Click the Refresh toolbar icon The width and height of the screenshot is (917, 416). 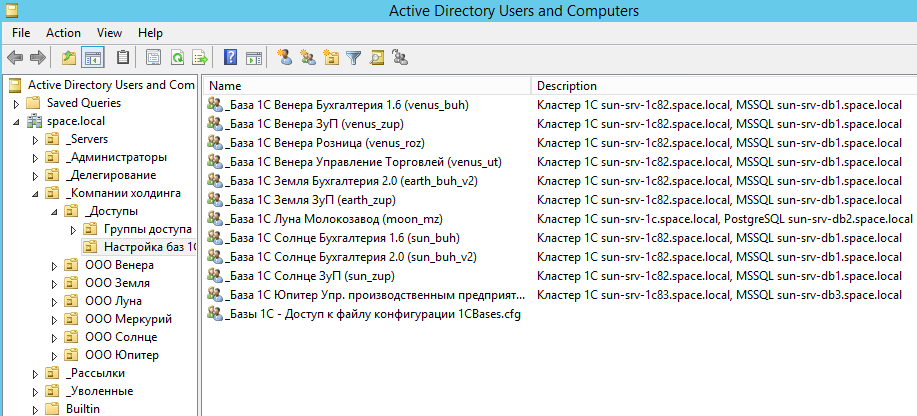click(x=177, y=58)
